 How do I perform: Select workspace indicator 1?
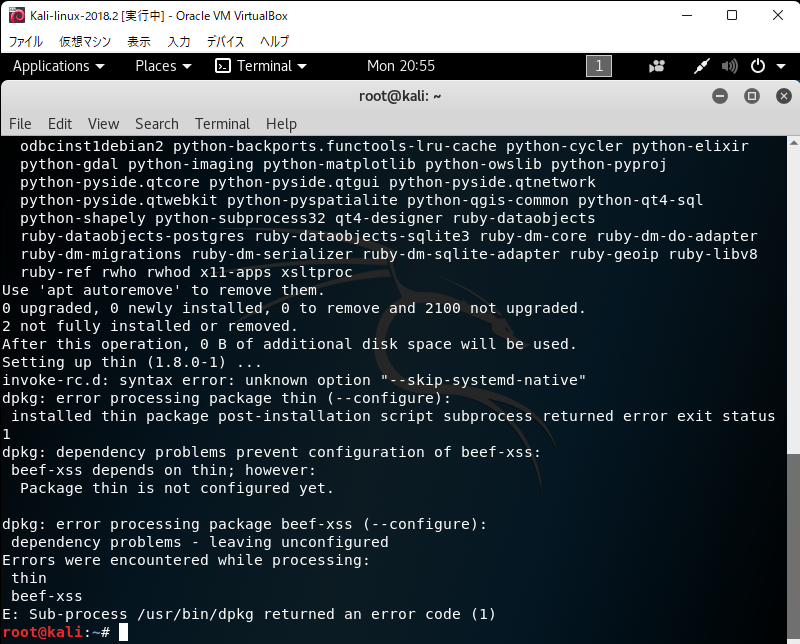click(599, 66)
